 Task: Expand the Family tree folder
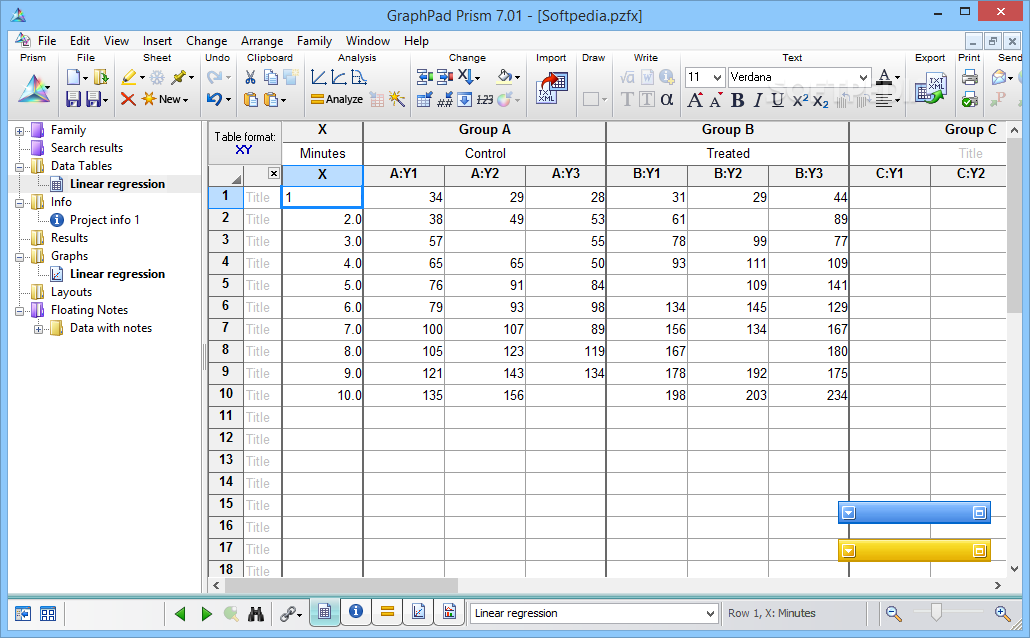[20, 131]
